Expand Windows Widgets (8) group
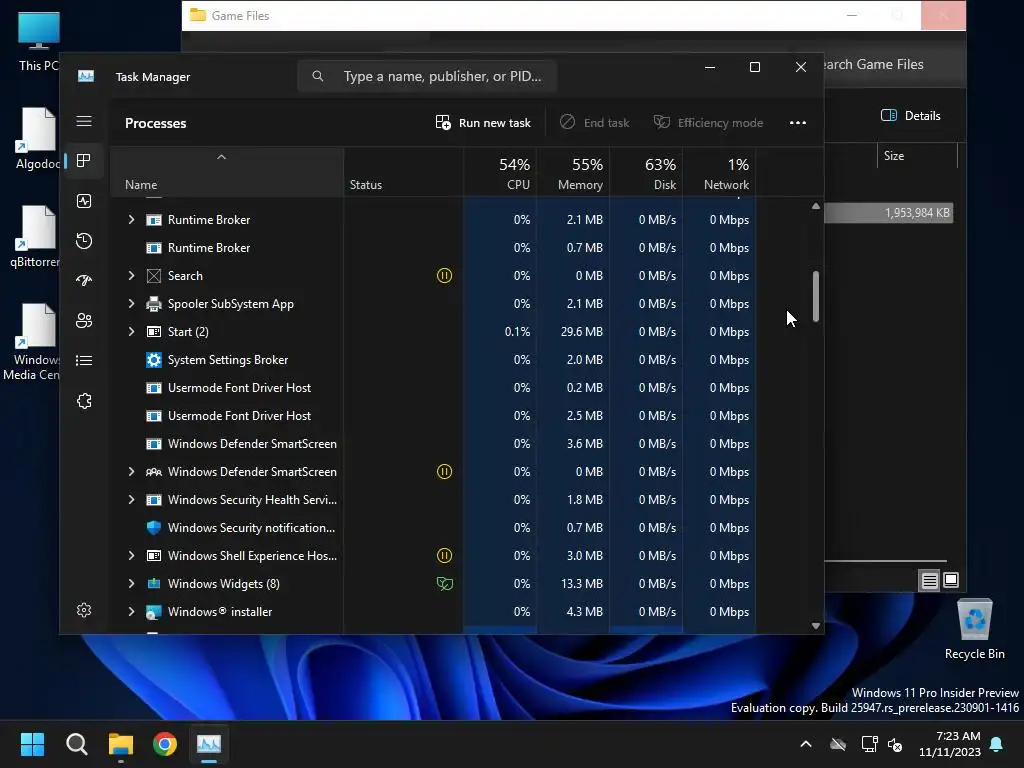The height and width of the screenshot is (768, 1024). [131, 584]
